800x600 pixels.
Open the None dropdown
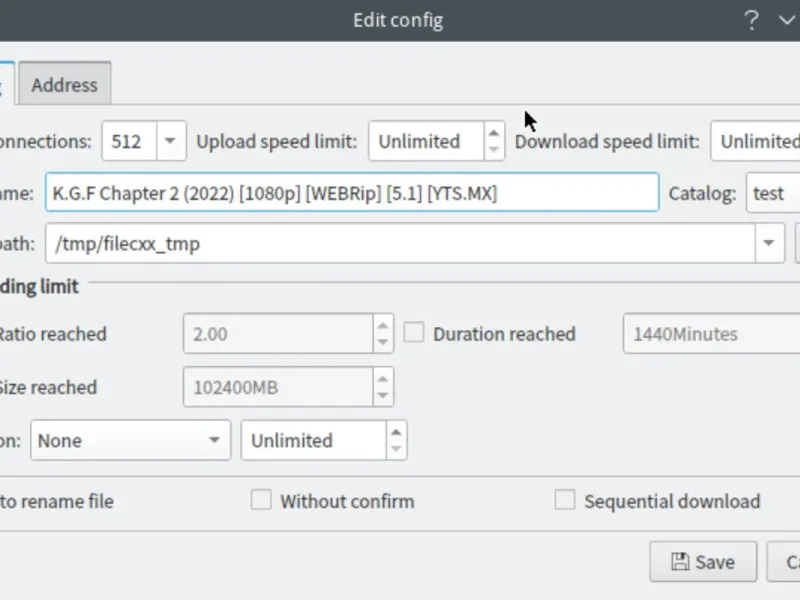[130, 440]
